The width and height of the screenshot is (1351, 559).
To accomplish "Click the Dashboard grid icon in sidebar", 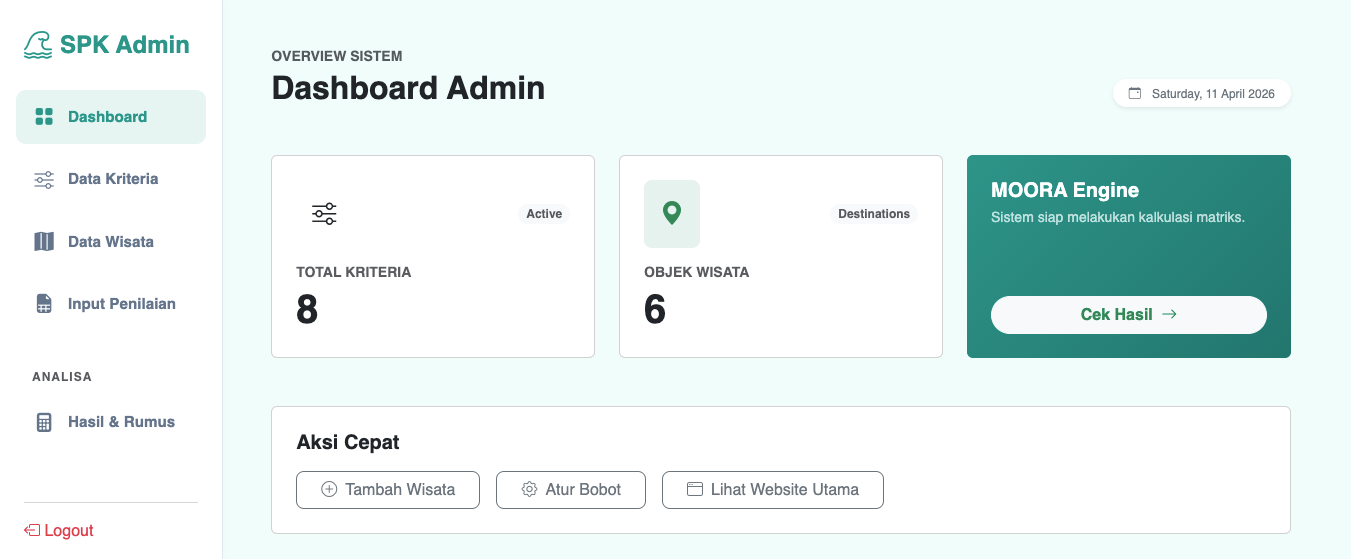I will click(x=44, y=117).
